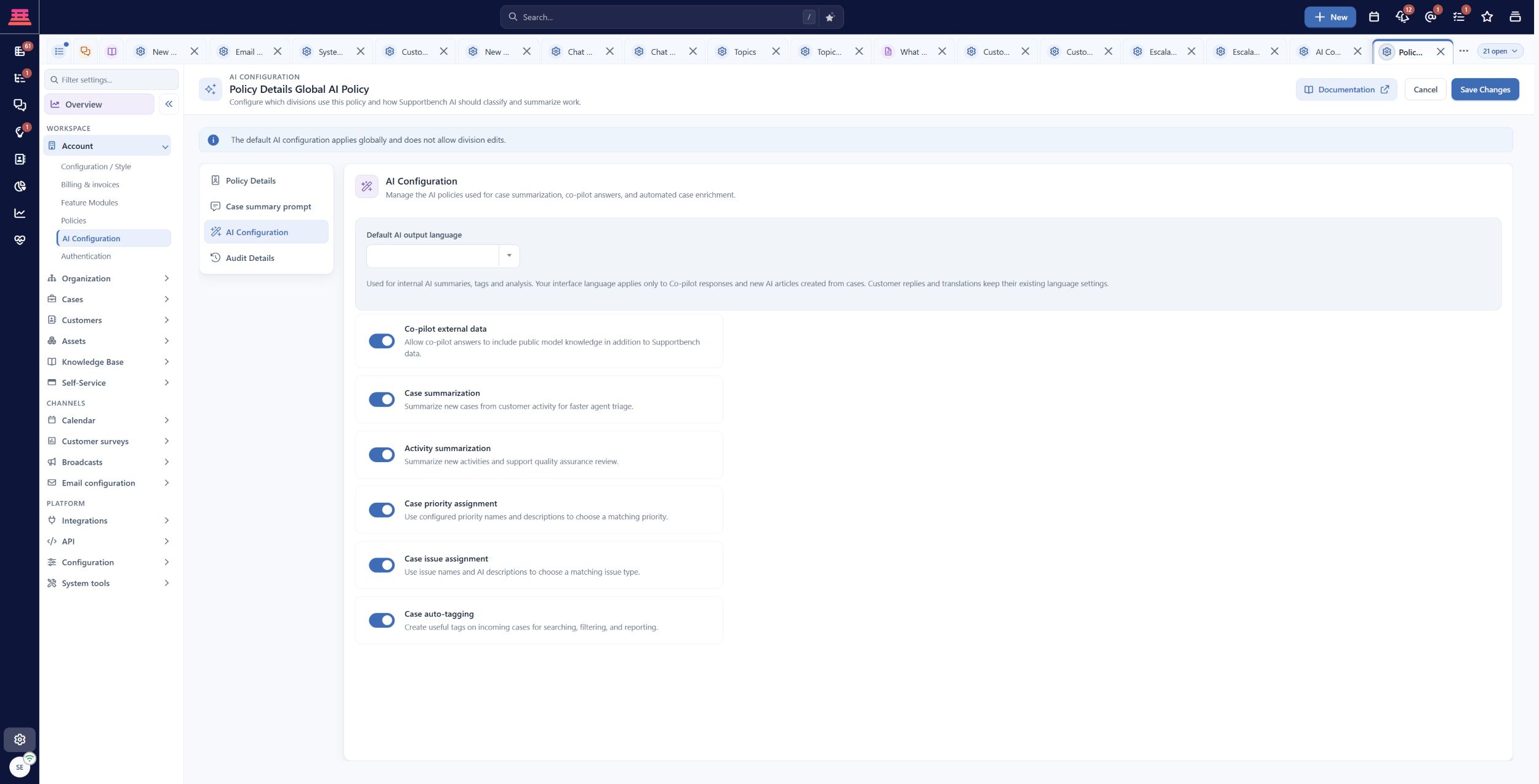Image resolution: width=1539 pixels, height=784 pixels.
Task: Open the Documentation link button
Action: click(1346, 89)
